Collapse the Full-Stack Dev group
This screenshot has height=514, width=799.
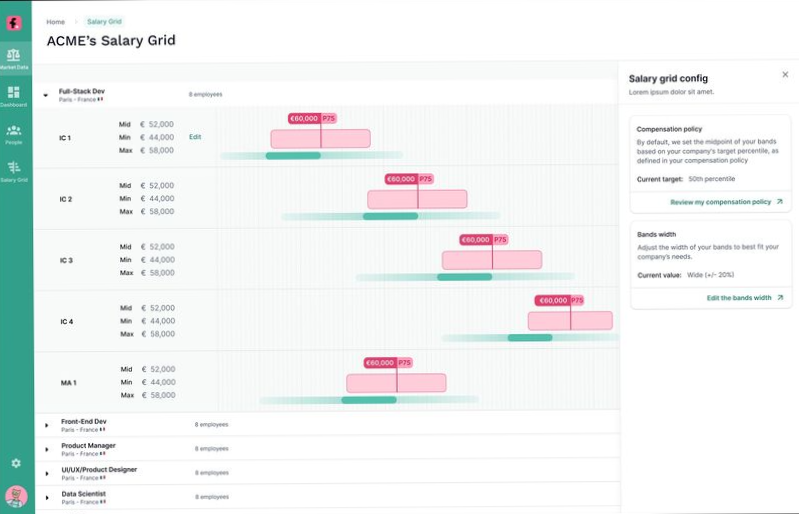(x=45, y=96)
